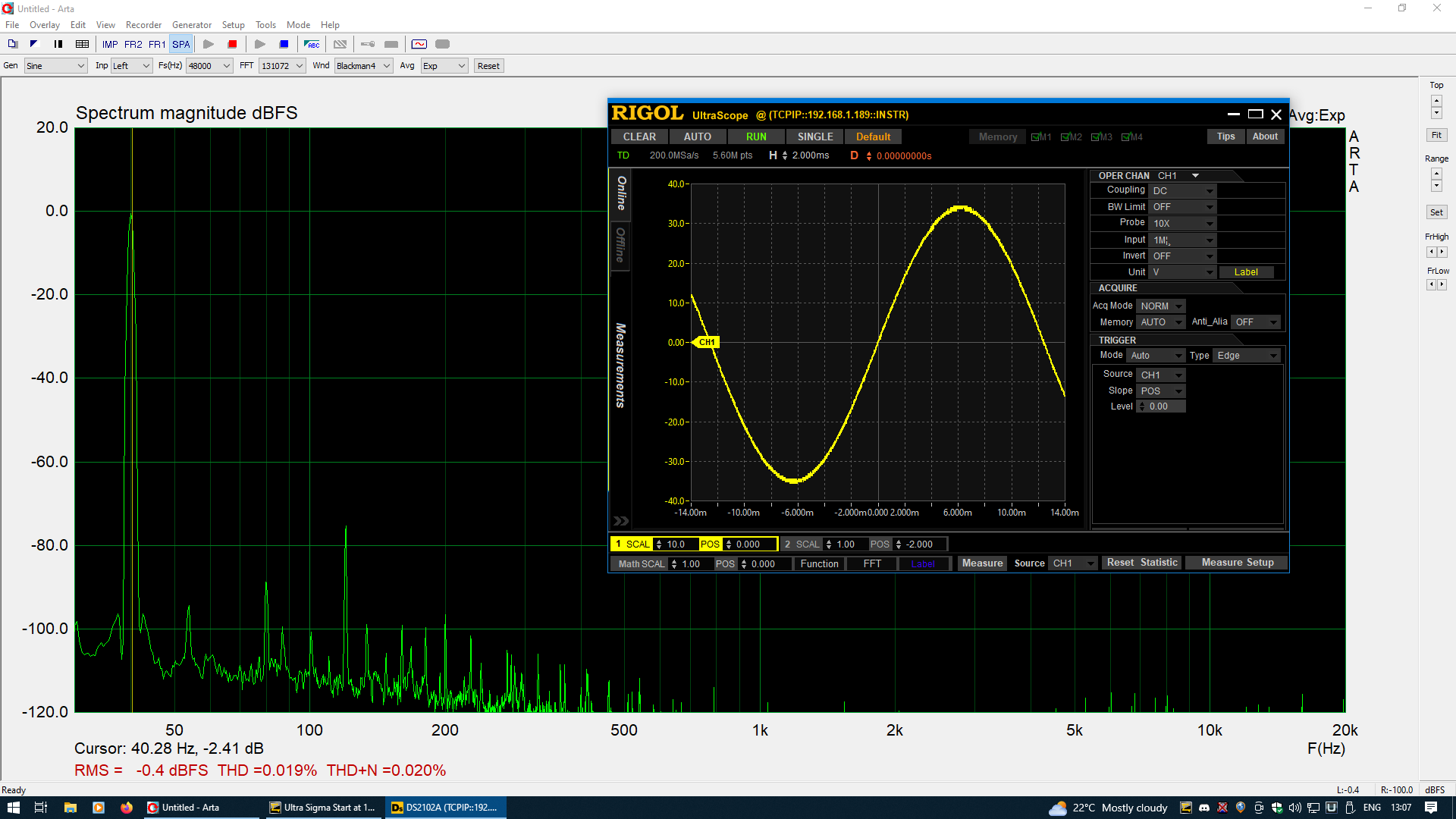Click the yellow Label button
This screenshot has height=819, width=1456.
coord(1246,272)
